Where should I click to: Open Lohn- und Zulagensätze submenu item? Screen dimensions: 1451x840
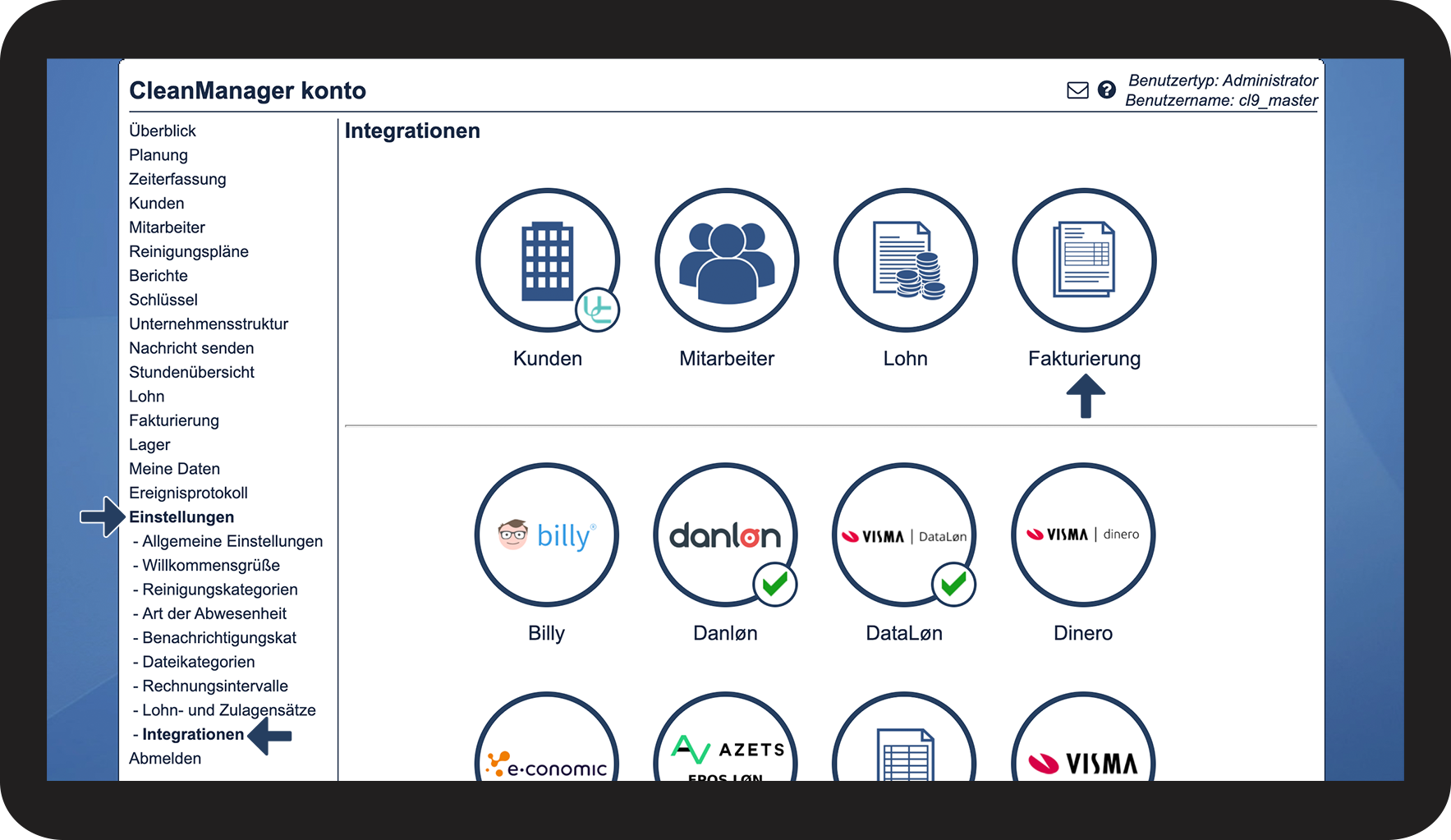point(229,710)
